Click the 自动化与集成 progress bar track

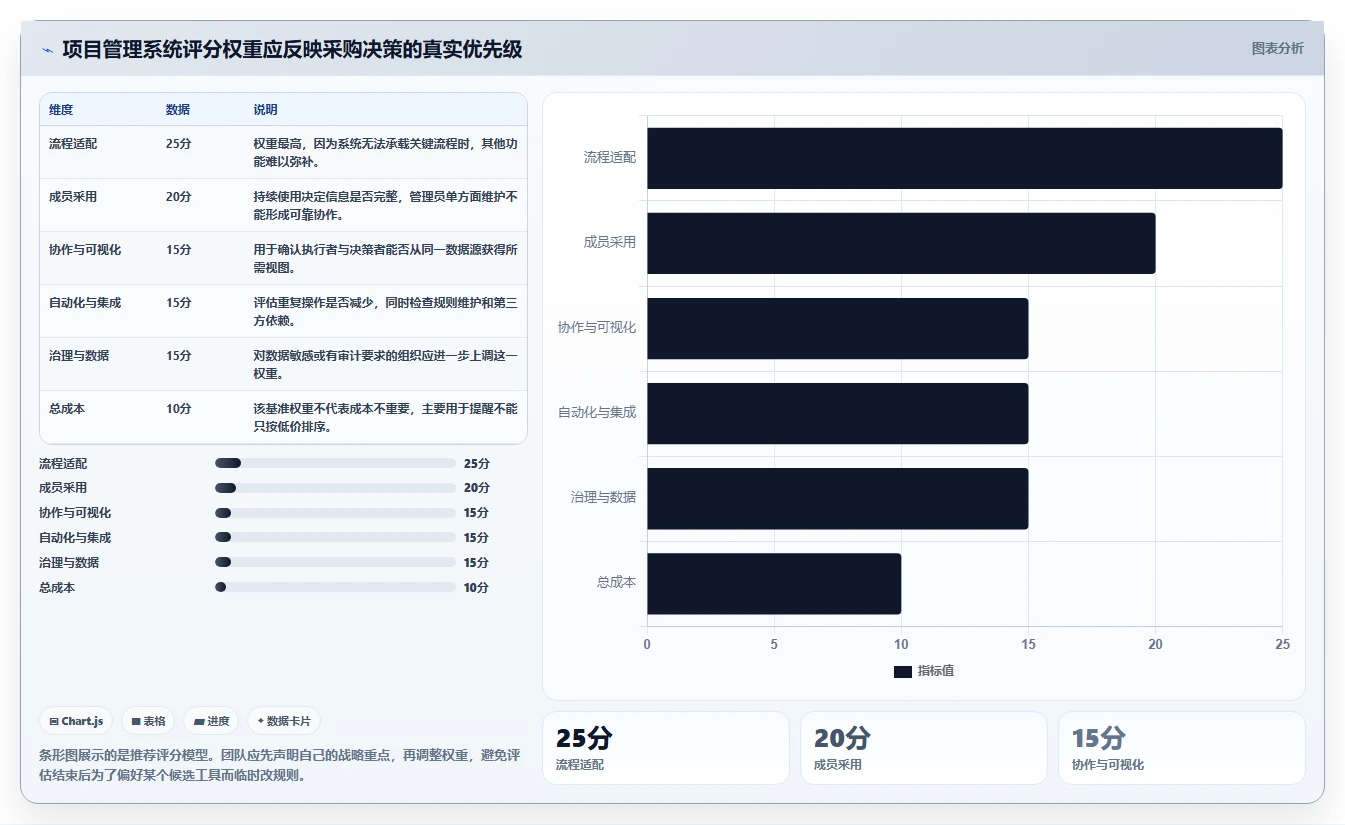pyautogui.click(x=335, y=537)
